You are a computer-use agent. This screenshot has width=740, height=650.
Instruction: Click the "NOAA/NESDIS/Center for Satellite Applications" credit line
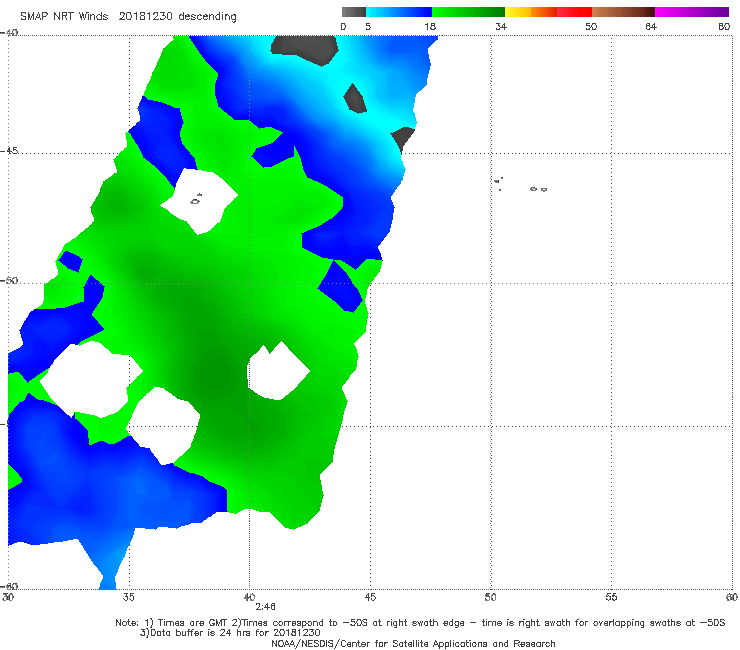(x=413, y=644)
